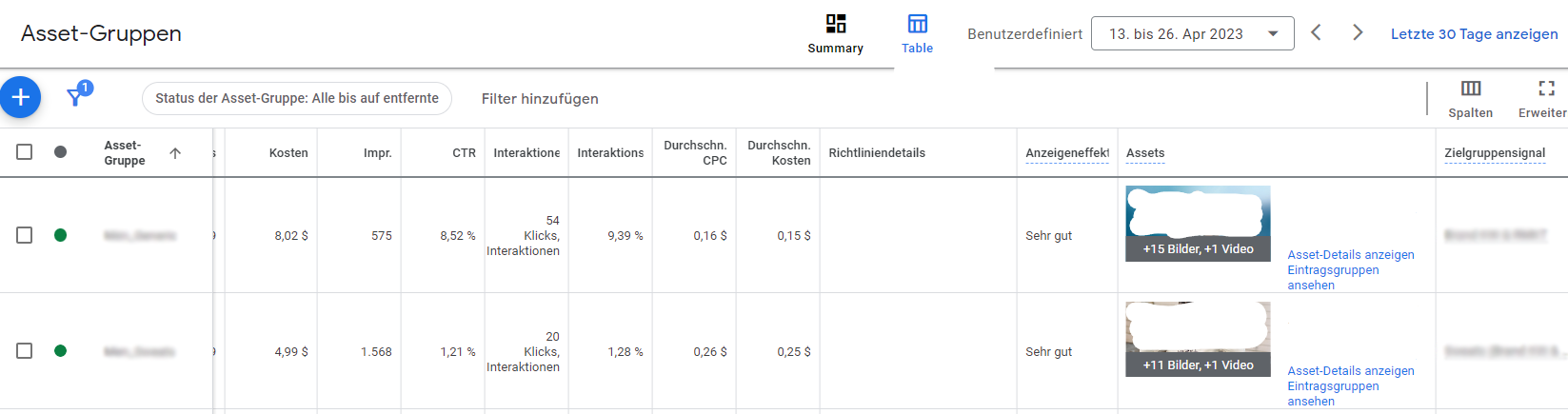
Task: Check the first asset group row checkbox
Action: click(25, 235)
